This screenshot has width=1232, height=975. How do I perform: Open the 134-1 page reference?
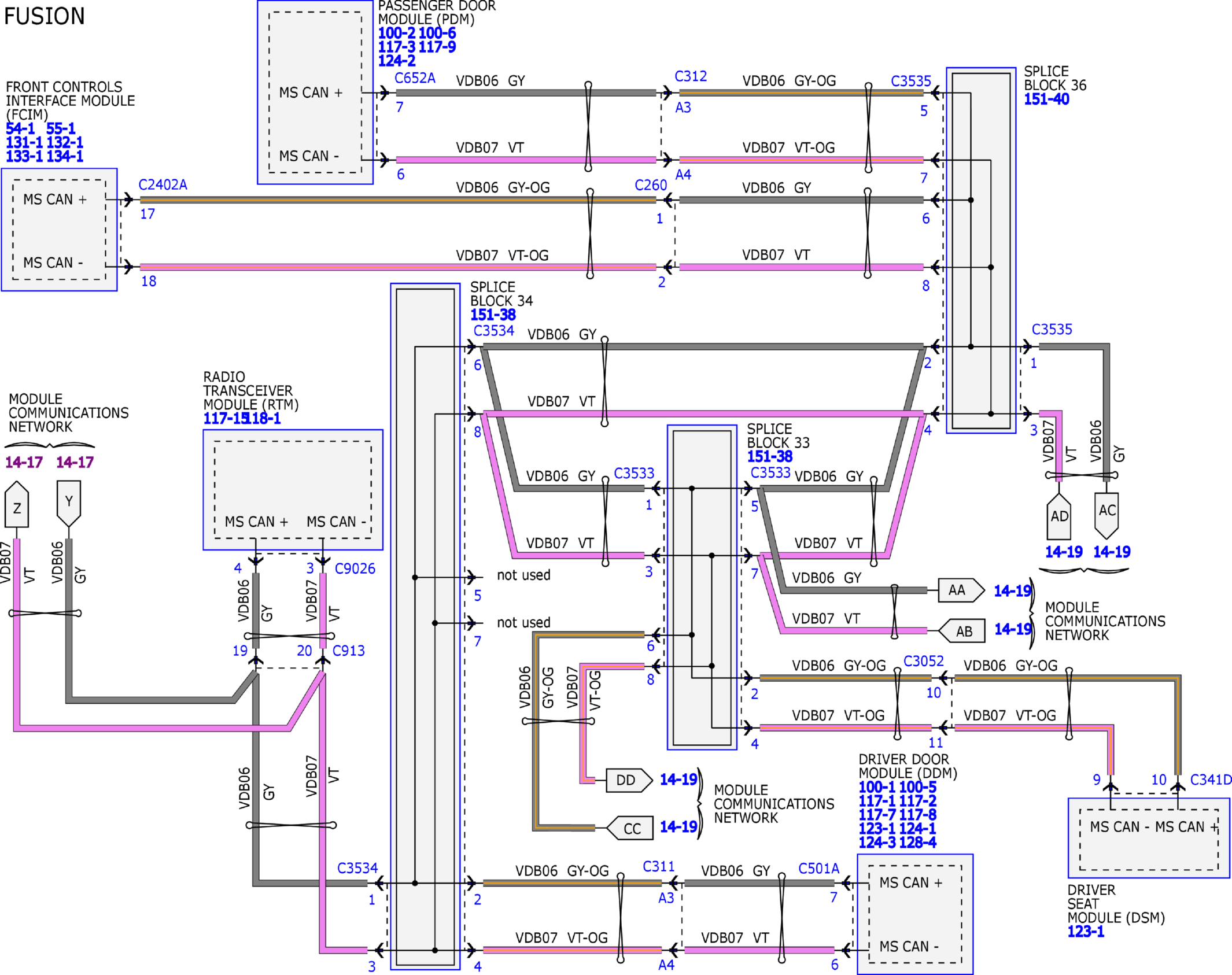[65, 156]
